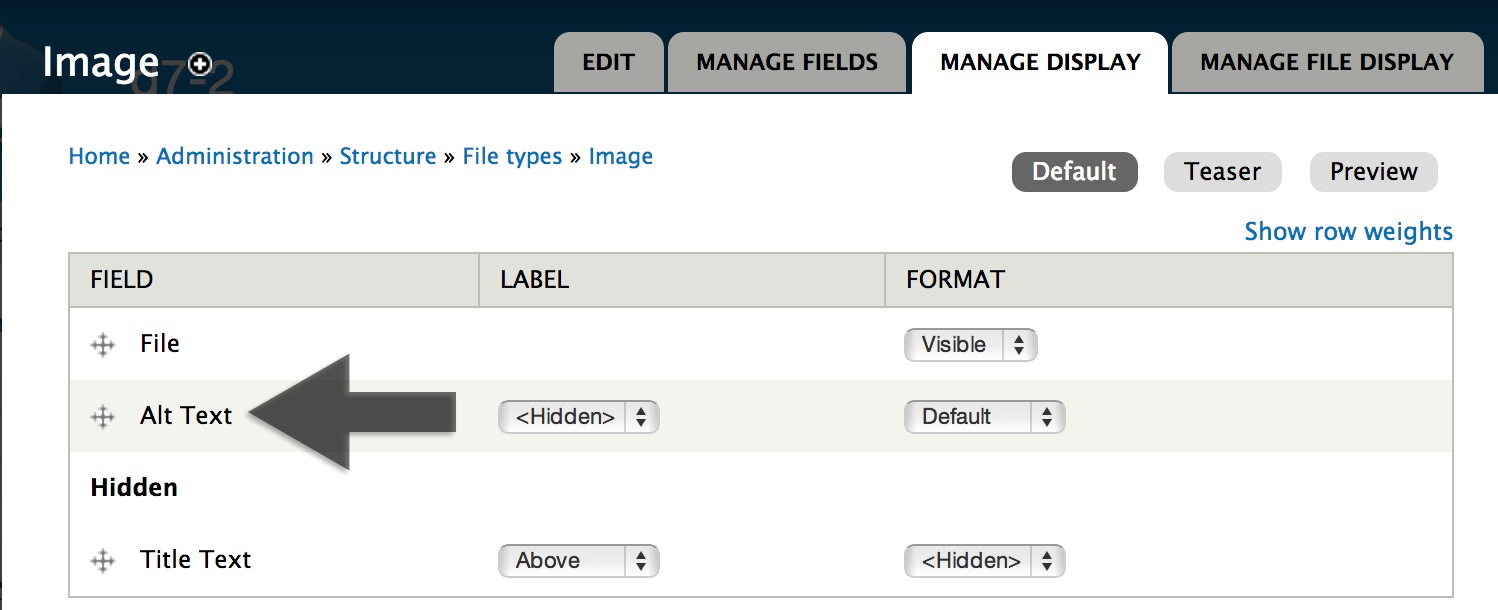The height and width of the screenshot is (610, 1498).
Task: Open the Administration breadcrumb link
Action: coord(235,156)
